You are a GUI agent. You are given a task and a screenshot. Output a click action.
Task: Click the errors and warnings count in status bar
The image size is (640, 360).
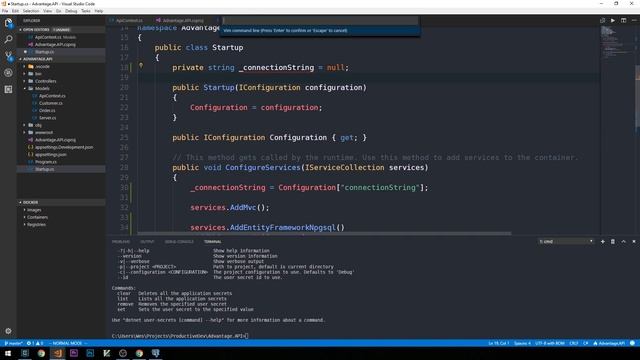tap(35, 343)
